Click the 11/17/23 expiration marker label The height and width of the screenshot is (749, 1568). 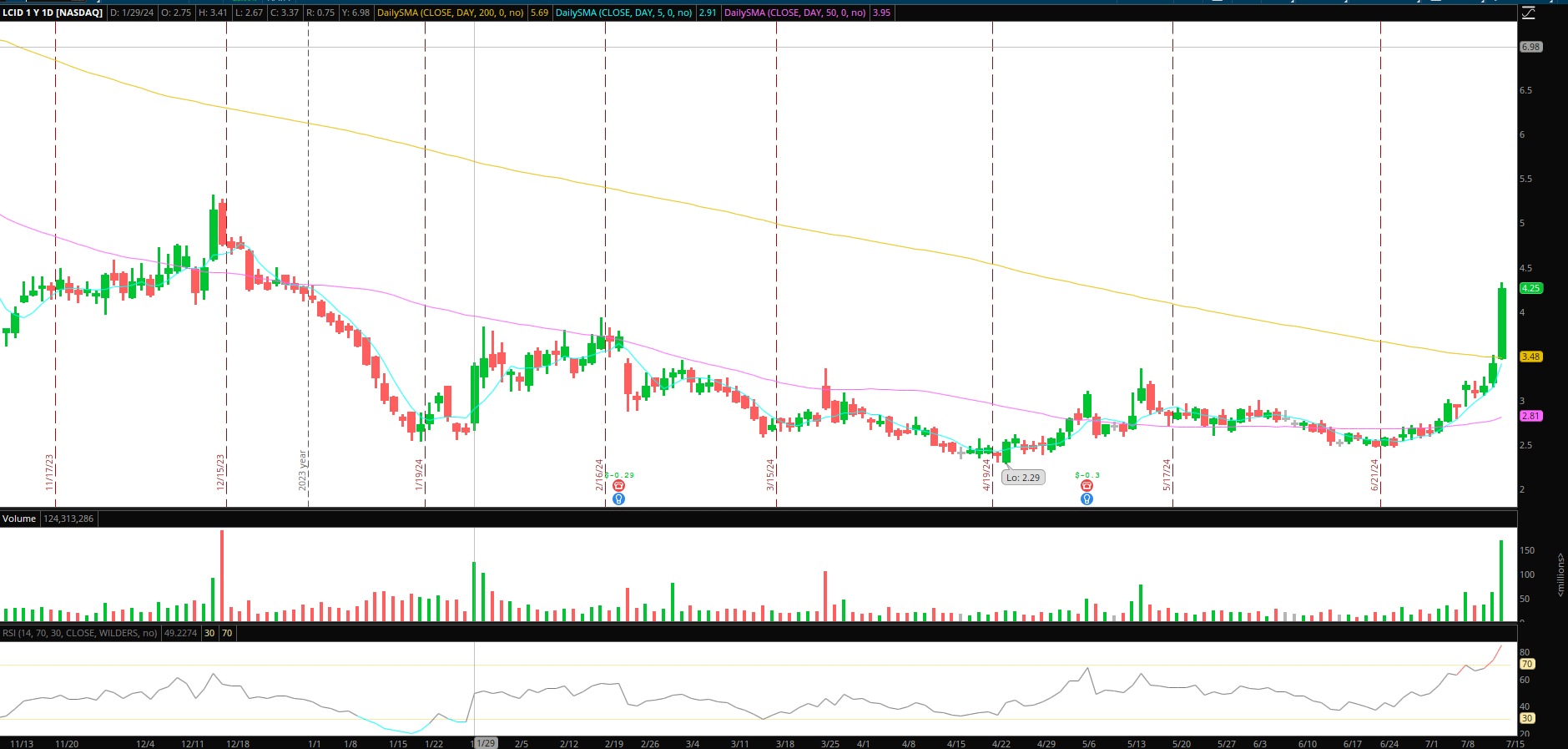(x=49, y=472)
